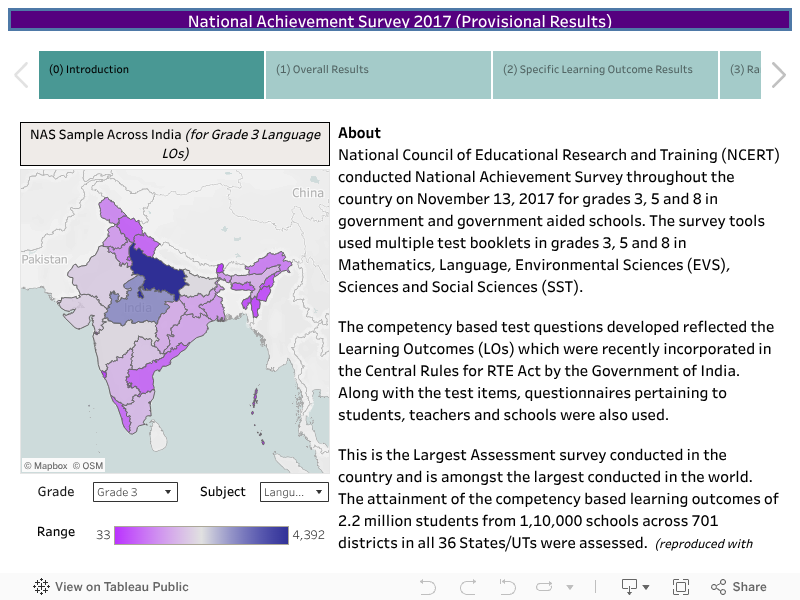Expand the refresh options small arrow
This screenshot has width=800, height=600.
570,587
